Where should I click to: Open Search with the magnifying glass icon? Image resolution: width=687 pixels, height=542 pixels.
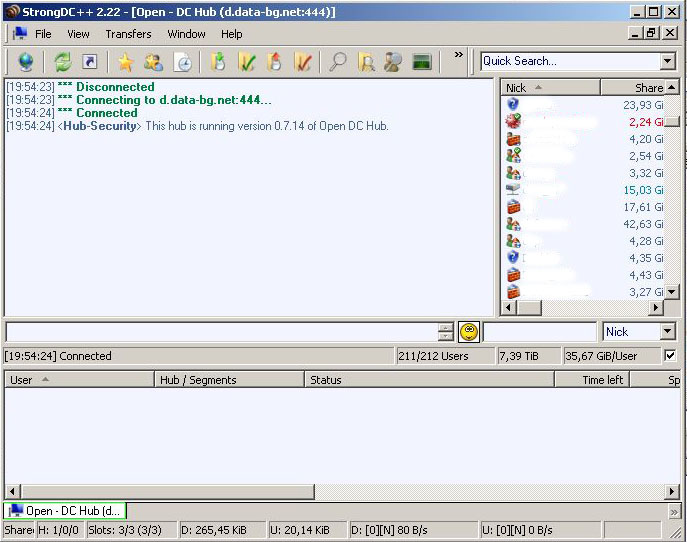coord(338,61)
